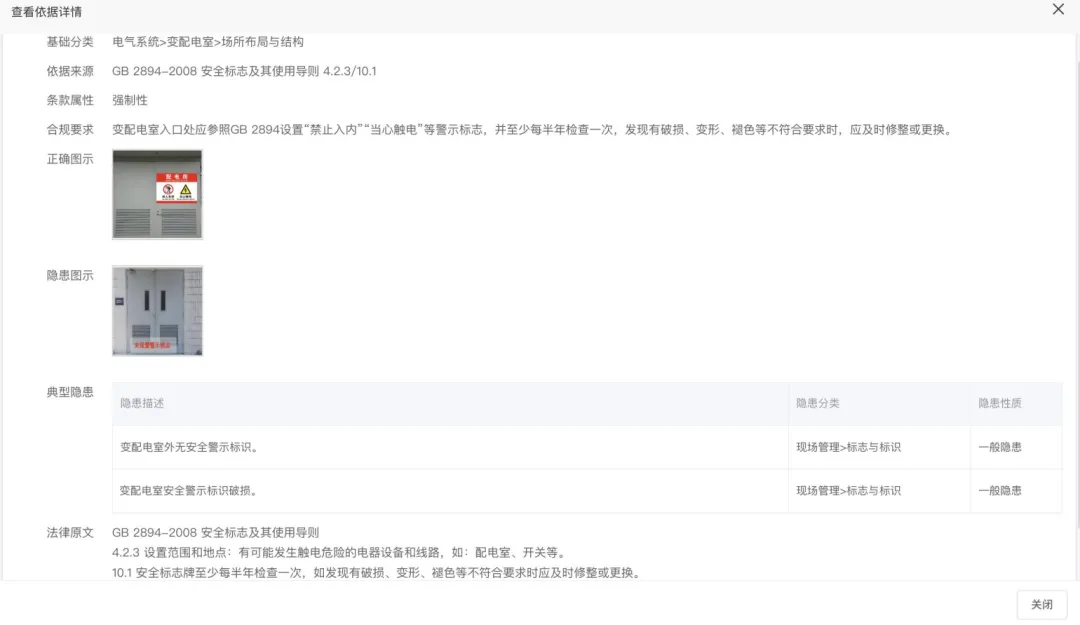
Task: Click the 关闭 button
Action: pyautogui.click(x=1041, y=605)
